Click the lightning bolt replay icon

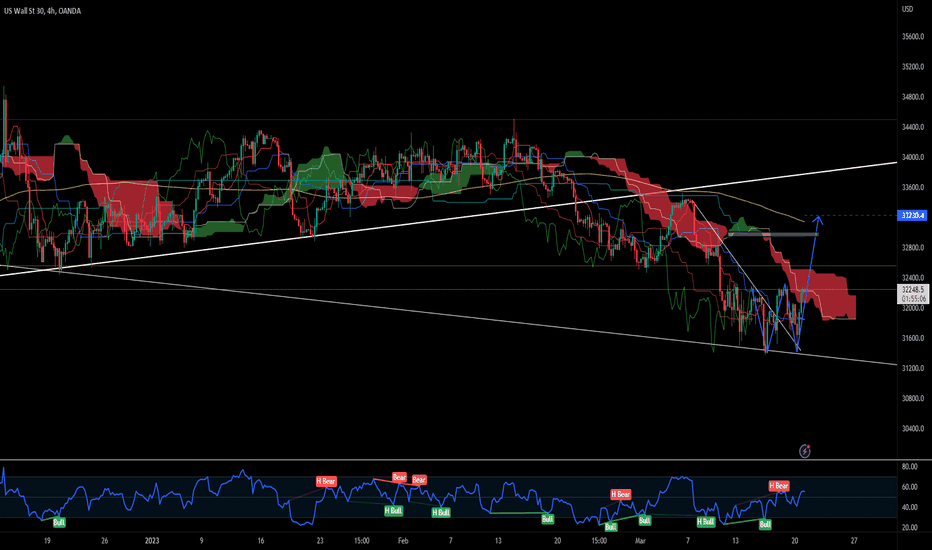click(x=804, y=451)
